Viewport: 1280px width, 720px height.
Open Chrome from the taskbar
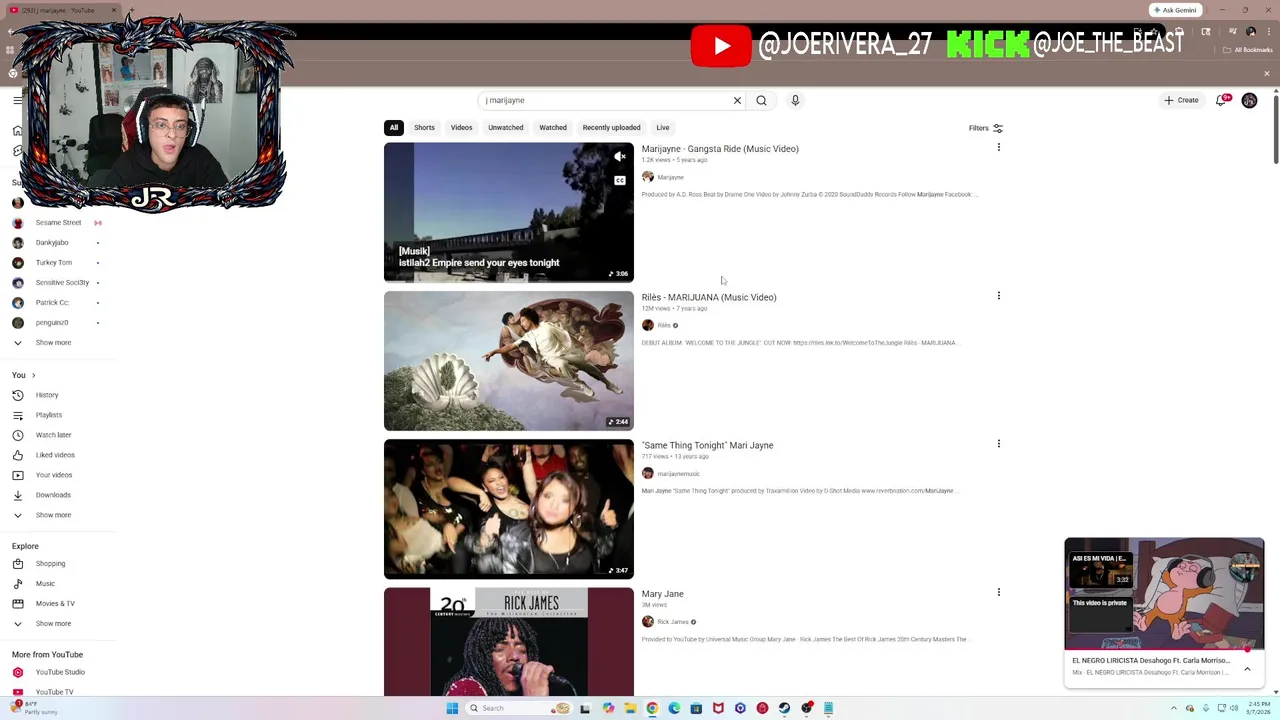[652, 708]
